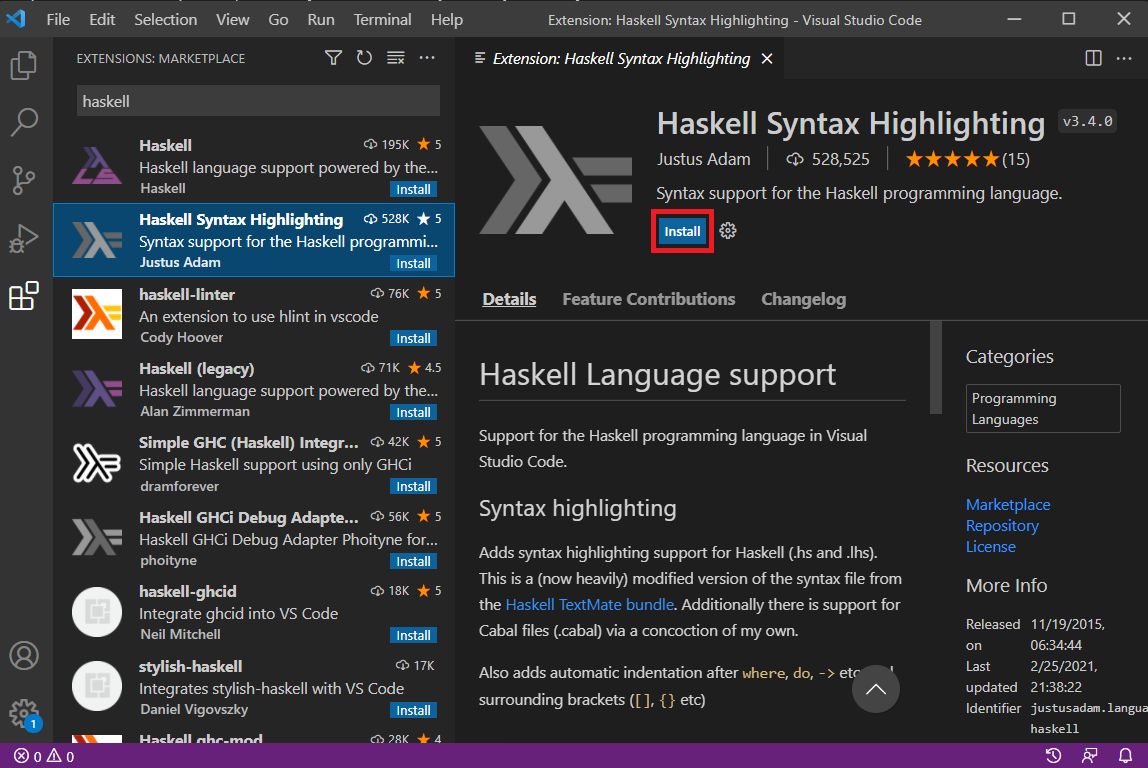This screenshot has width=1148, height=768.
Task: Click the 528,525 install count
Action: [828, 159]
